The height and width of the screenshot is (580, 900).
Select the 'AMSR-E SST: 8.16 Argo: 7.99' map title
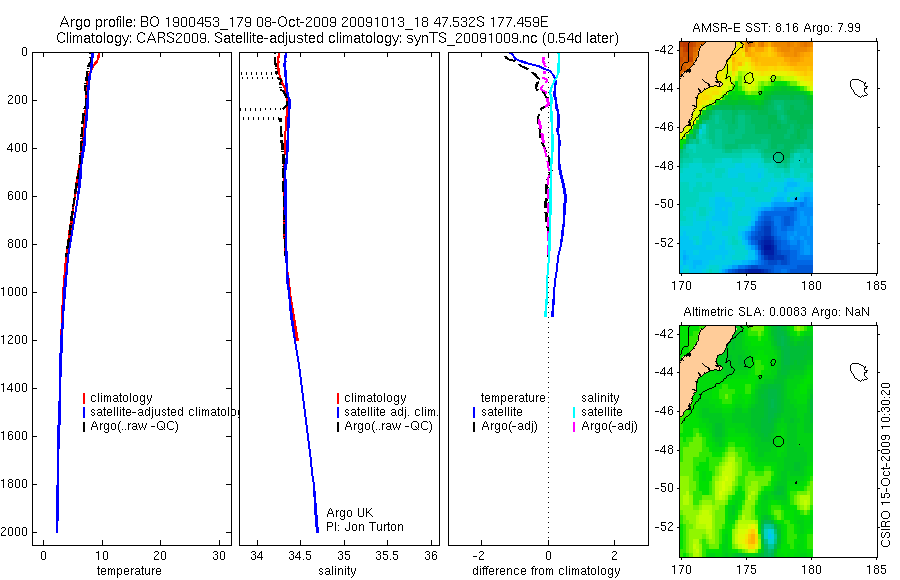[776, 28]
